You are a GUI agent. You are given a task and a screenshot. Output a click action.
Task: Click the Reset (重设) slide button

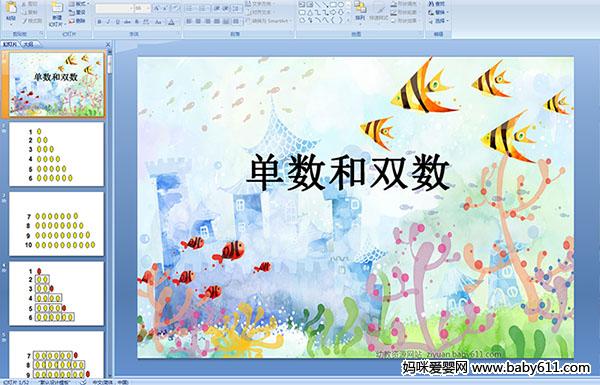point(78,12)
